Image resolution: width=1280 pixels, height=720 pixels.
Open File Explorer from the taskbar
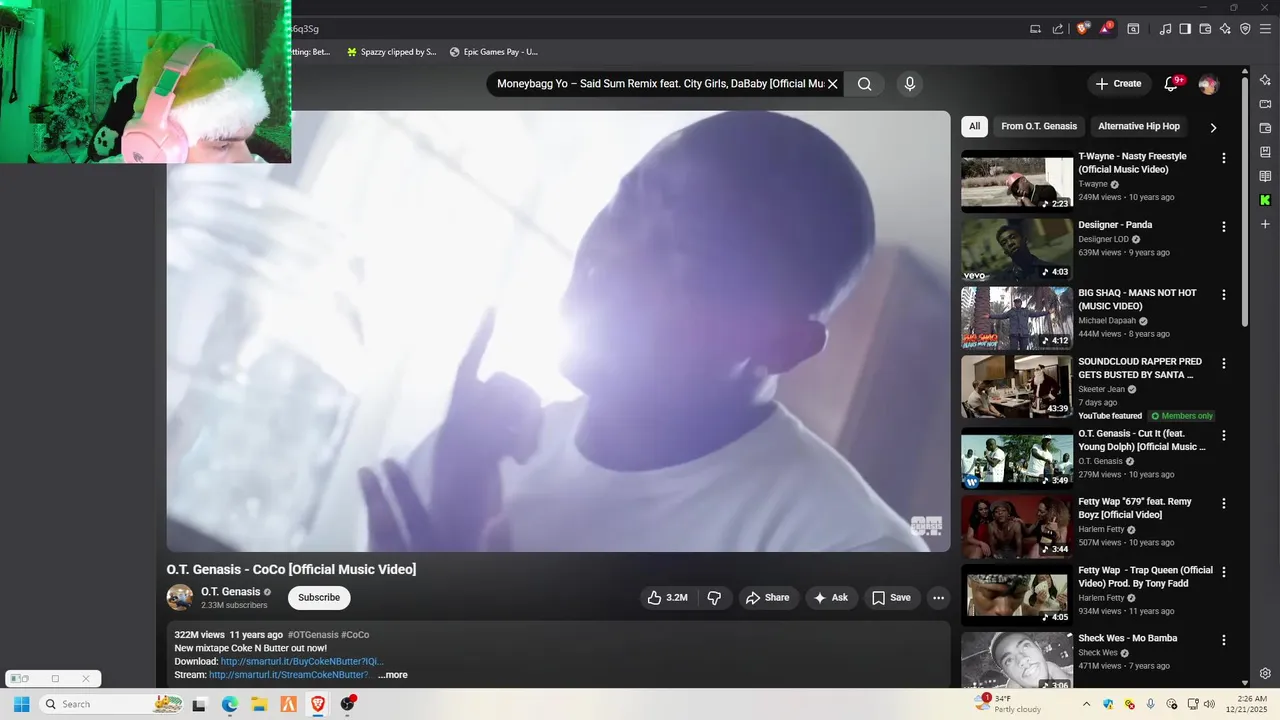258,704
